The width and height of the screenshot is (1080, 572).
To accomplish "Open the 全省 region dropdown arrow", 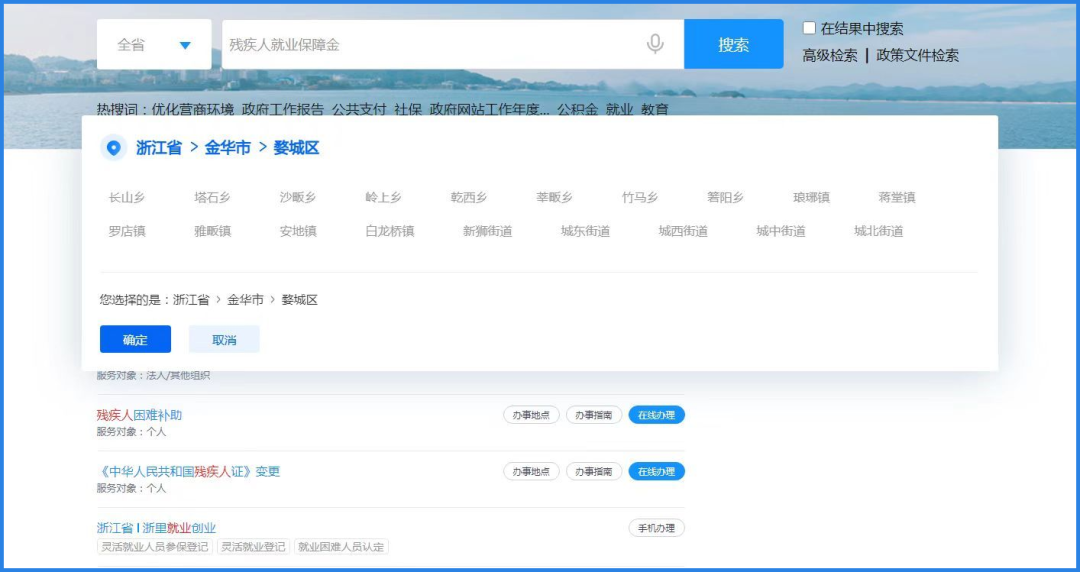I will point(185,45).
